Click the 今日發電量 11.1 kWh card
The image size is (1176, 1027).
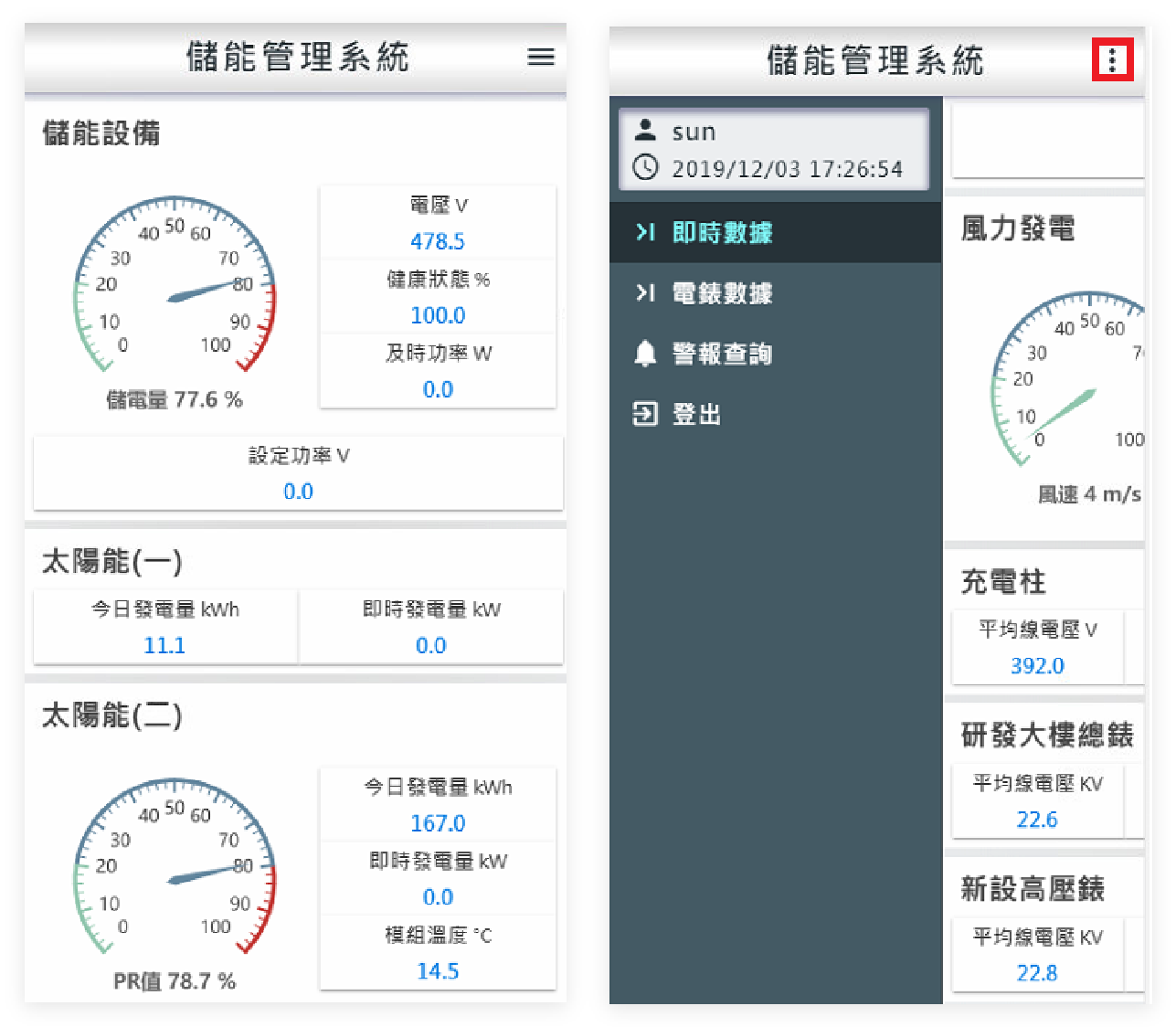click(165, 628)
